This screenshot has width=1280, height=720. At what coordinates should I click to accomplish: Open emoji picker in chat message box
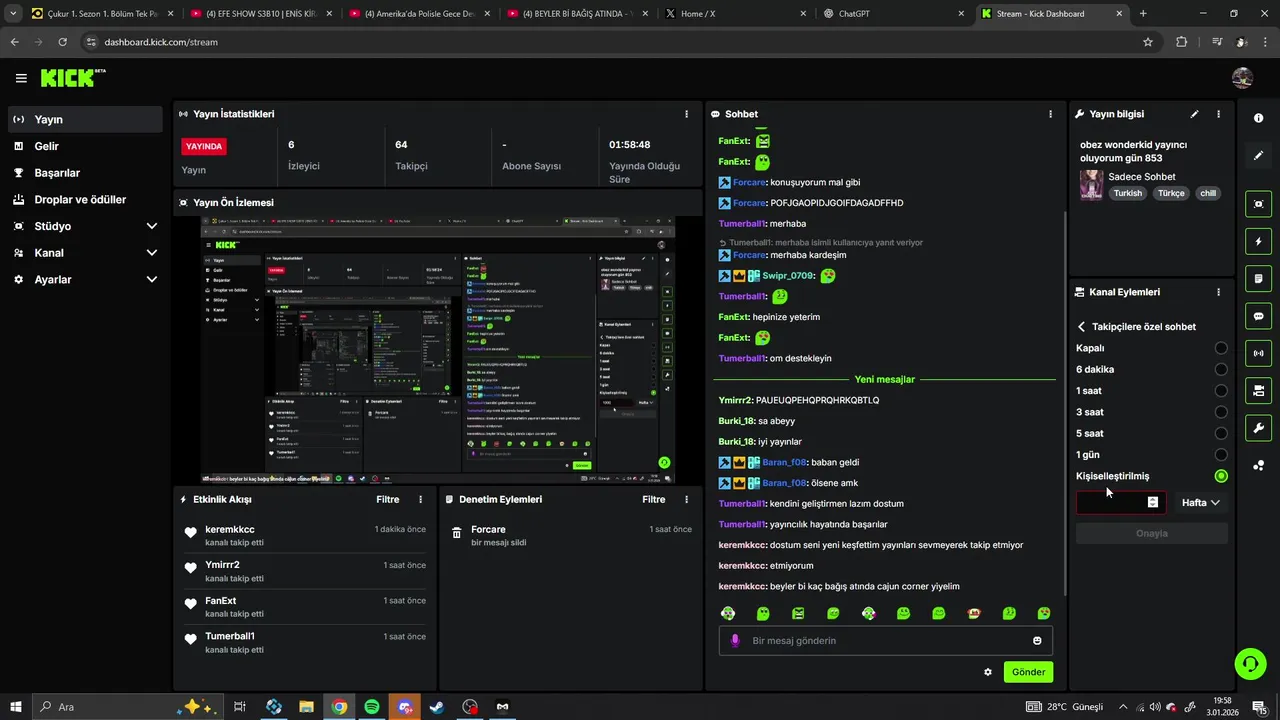(x=1037, y=641)
